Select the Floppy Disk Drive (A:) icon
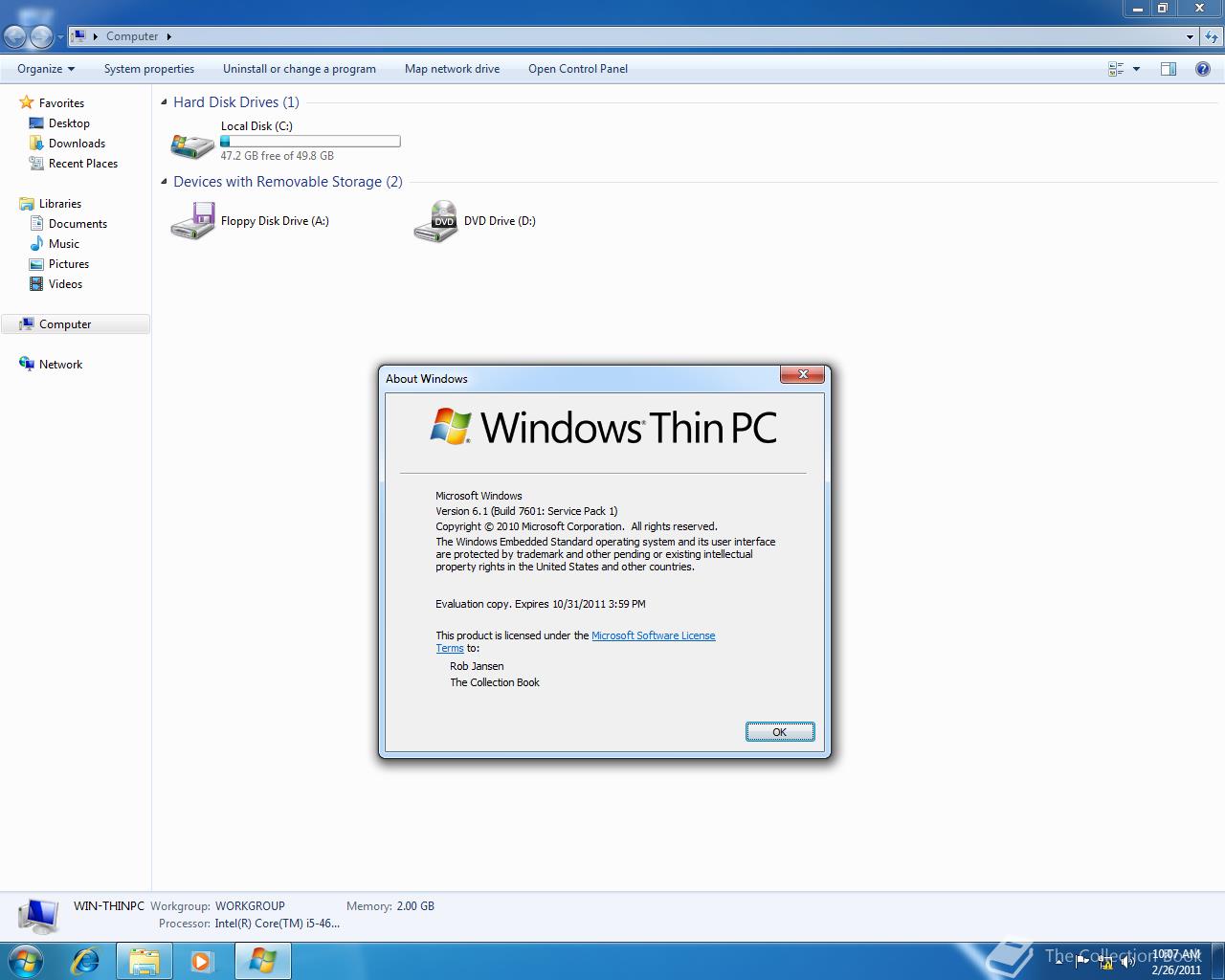 192,221
